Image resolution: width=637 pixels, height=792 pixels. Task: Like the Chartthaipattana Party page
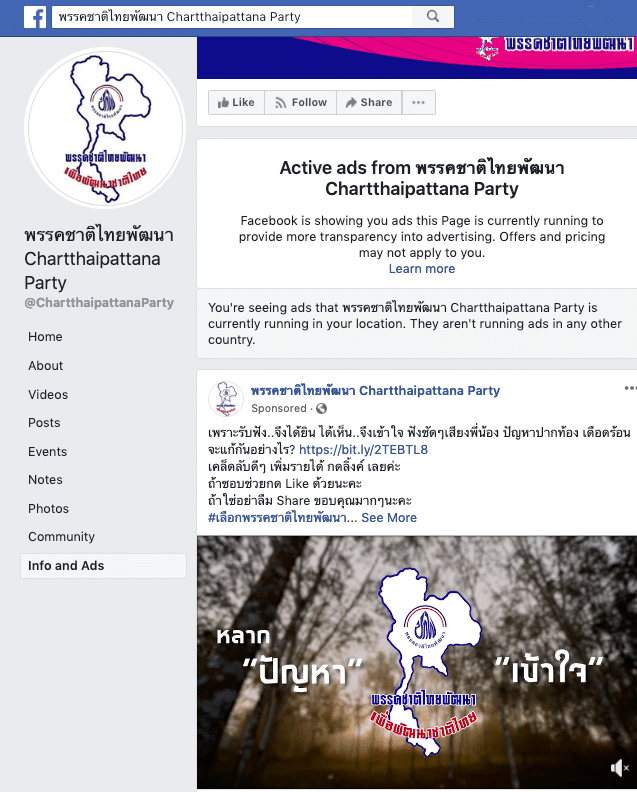[236, 103]
